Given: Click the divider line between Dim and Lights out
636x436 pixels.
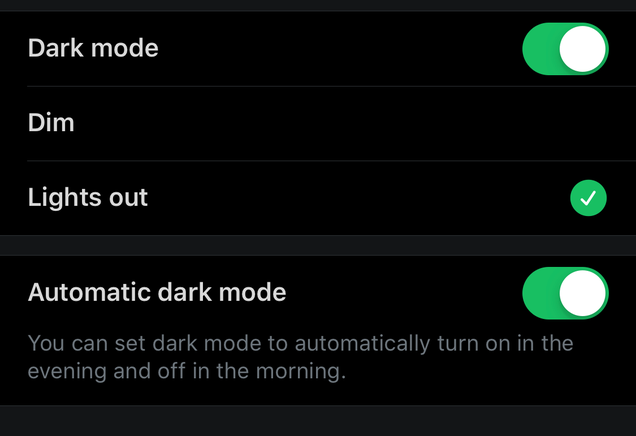Looking at the screenshot, I should 331,161.
